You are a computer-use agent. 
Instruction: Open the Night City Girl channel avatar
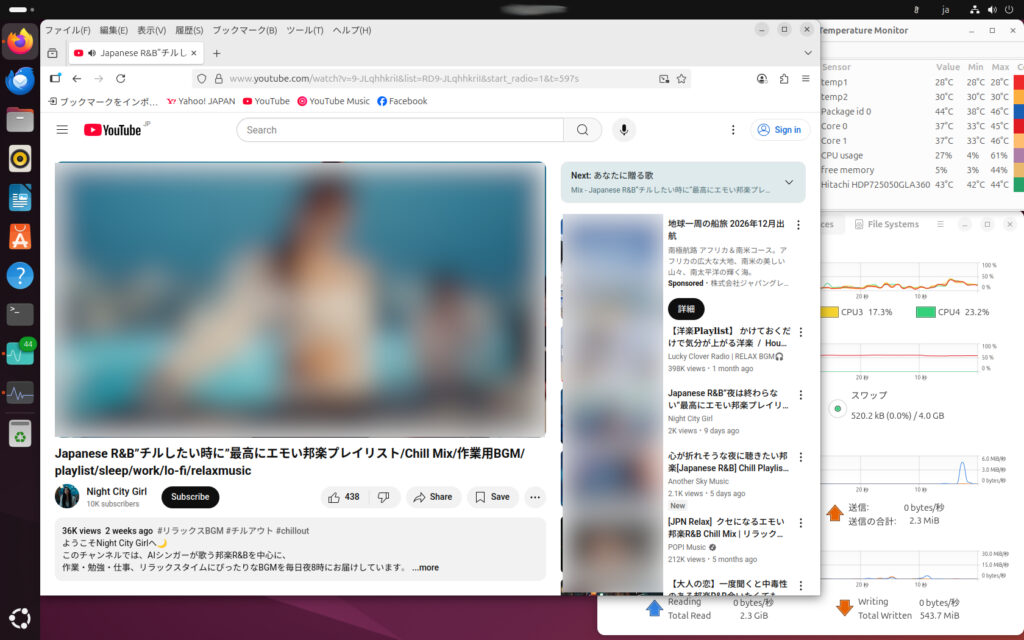(x=67, y=496)
